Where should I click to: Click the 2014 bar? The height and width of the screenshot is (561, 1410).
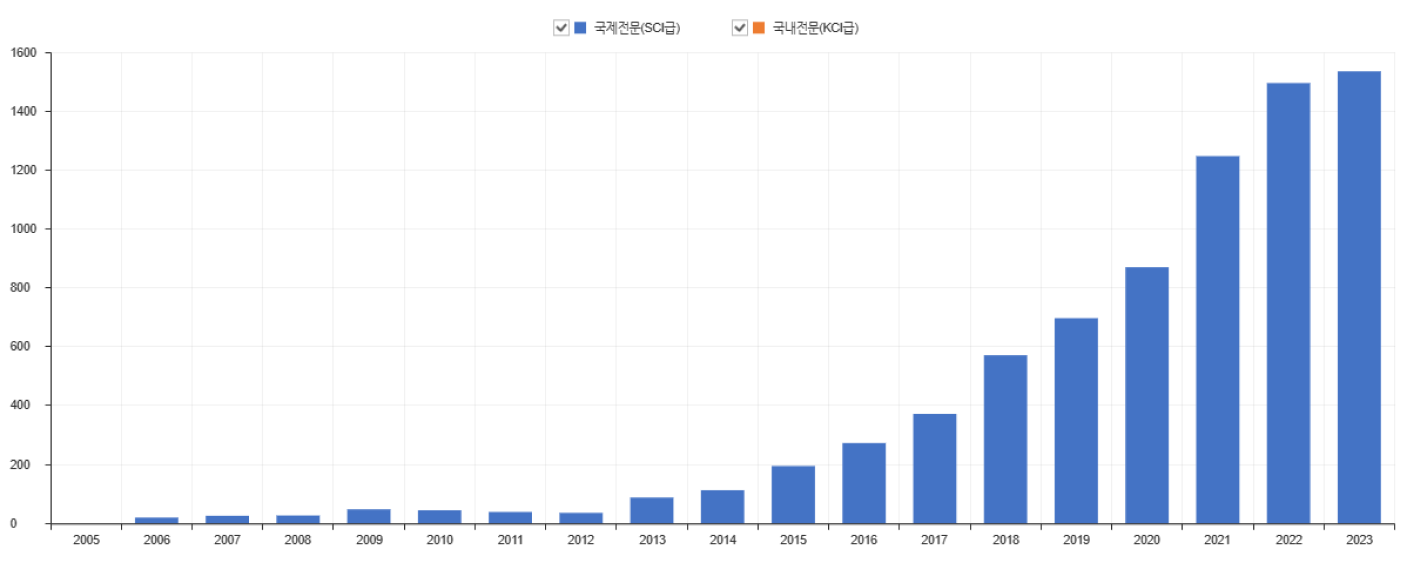(x=723, y=506)
